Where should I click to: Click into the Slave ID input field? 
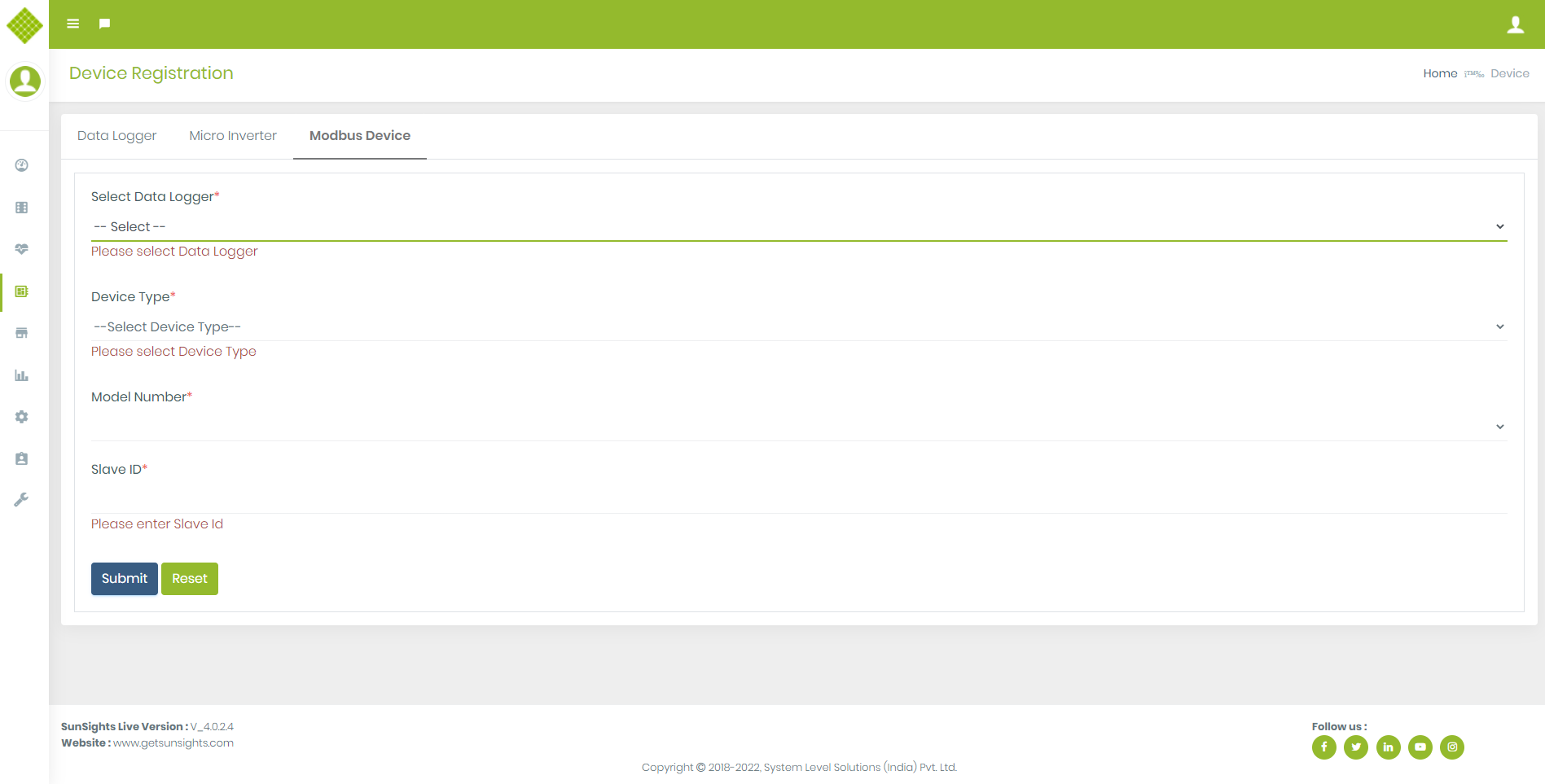[x=798, y=498]
